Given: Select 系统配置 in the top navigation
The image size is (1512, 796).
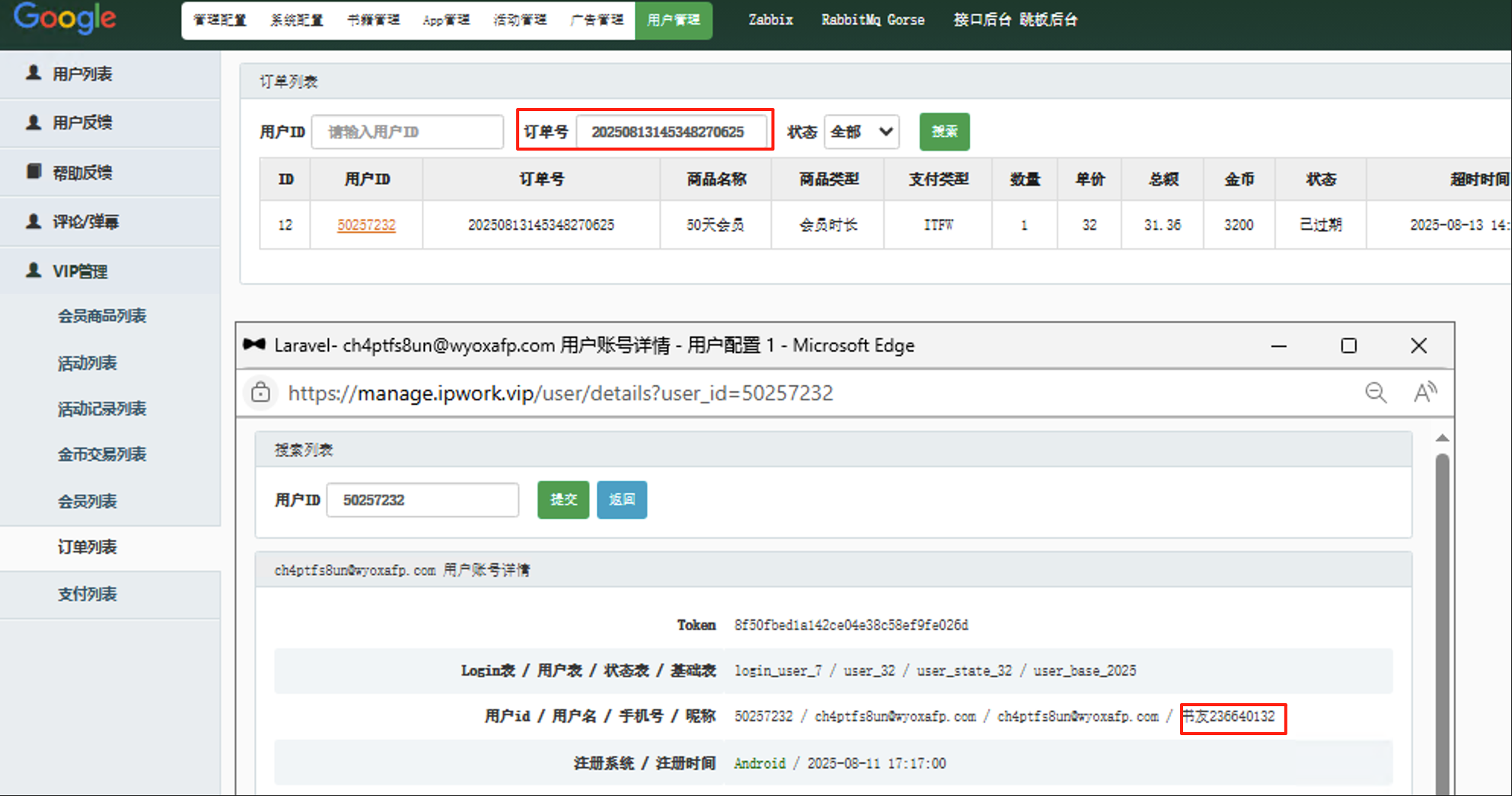Looking at the screenshot, I should click(296, 20).
